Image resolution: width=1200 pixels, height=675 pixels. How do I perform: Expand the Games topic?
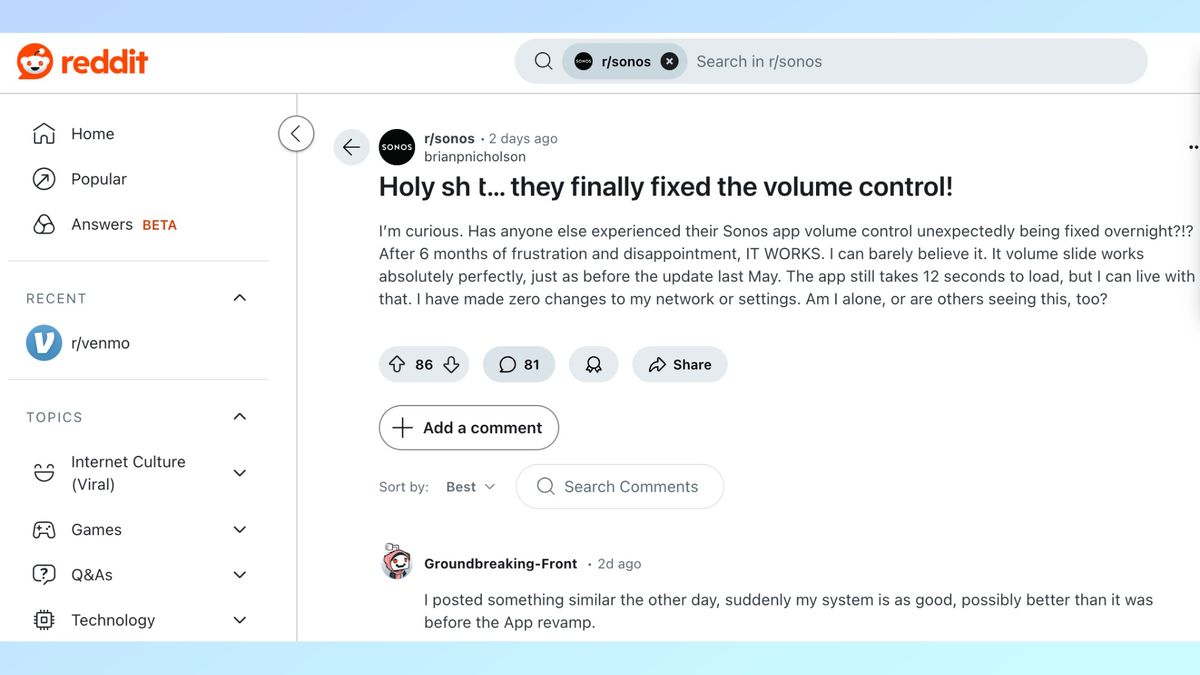pos(239,529)
